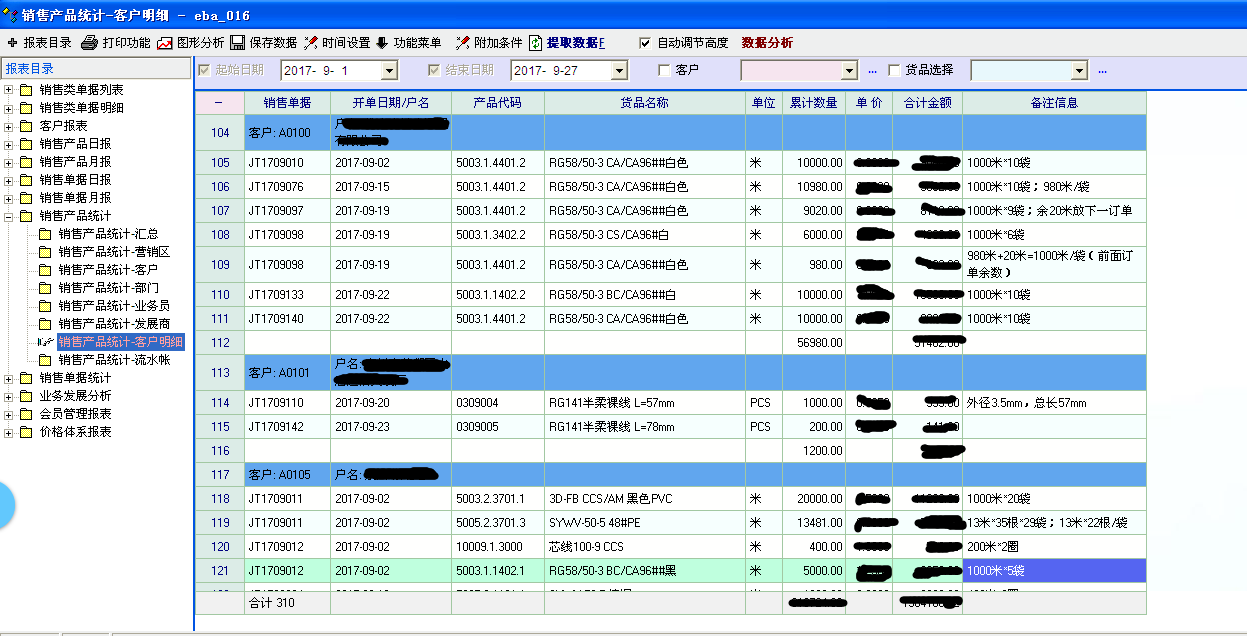Tick the 货品选择 checkbox
This screenshot has width=1247, height=636.
pyautogui.click(x=893, y=70)
